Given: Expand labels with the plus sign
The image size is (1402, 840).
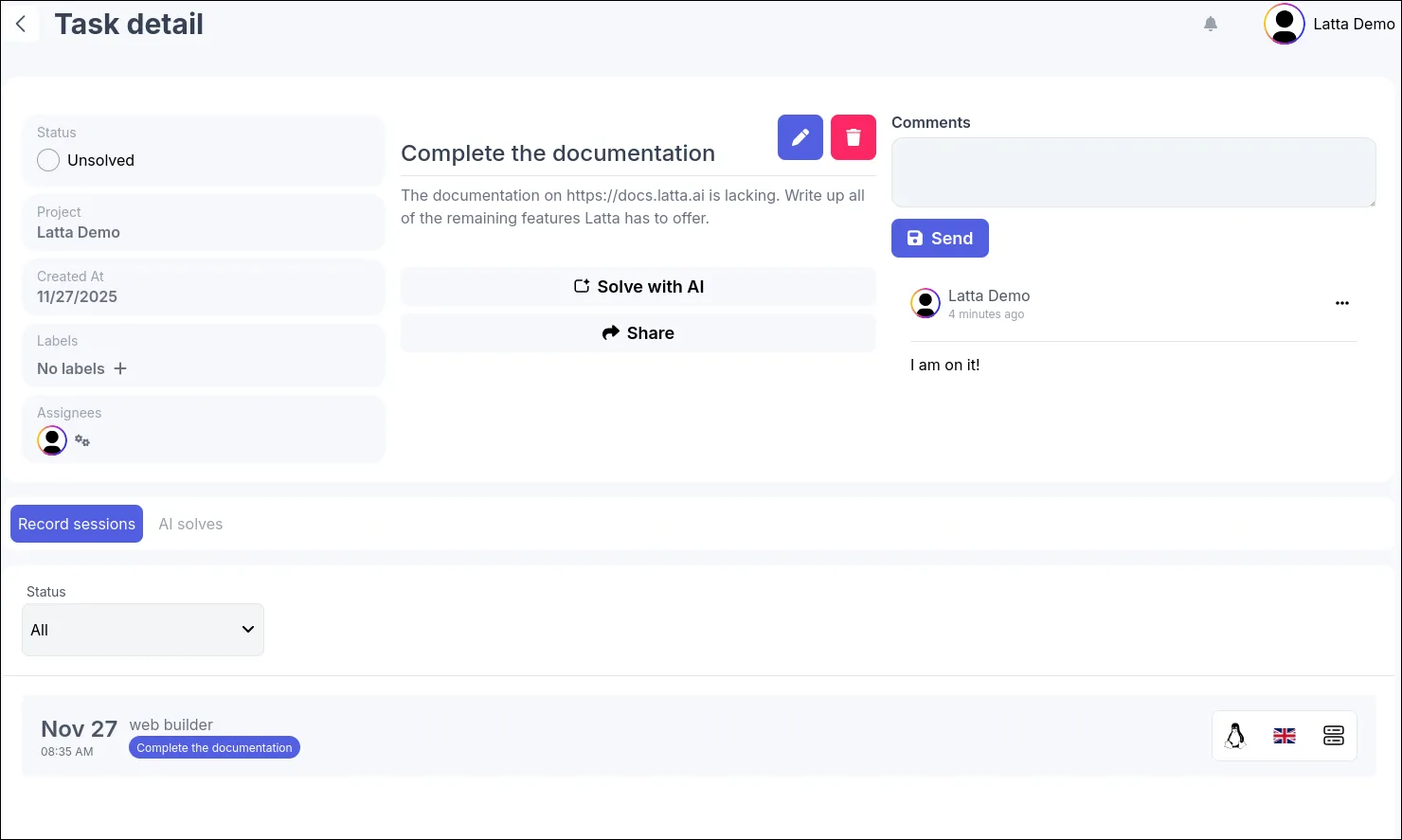Looking at the screenshot, I should 120,368.
